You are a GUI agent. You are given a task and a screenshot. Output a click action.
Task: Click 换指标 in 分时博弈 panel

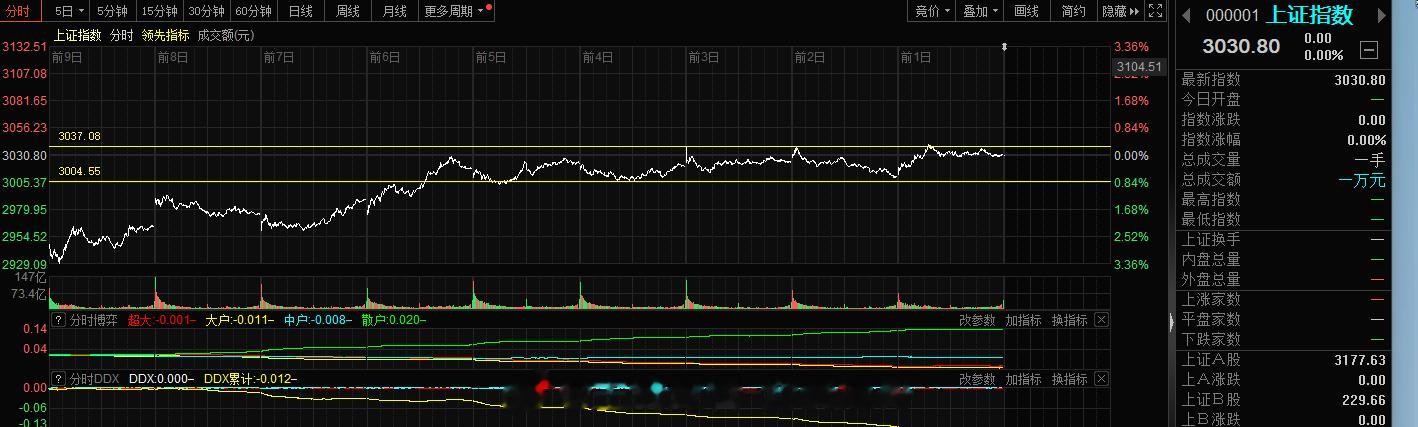[1069, 321]
